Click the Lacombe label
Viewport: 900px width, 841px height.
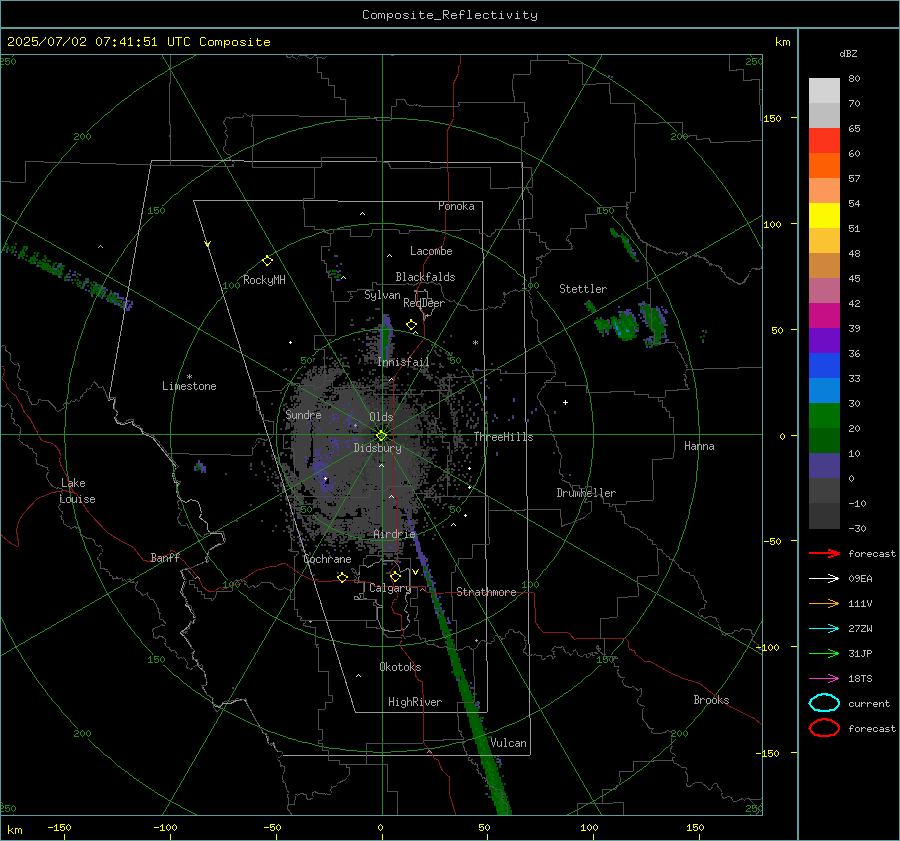click(x=431, y=251)
